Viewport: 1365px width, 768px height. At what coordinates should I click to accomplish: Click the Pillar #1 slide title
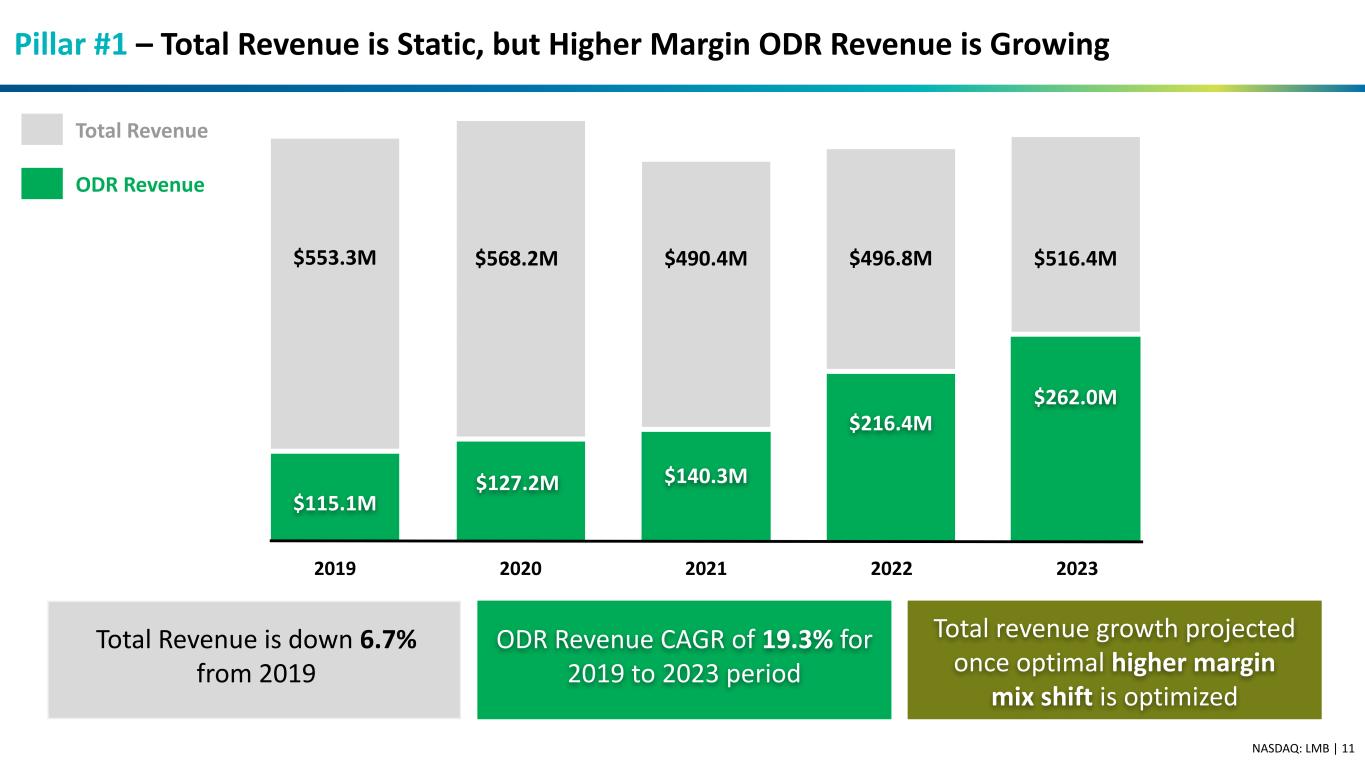560,45
